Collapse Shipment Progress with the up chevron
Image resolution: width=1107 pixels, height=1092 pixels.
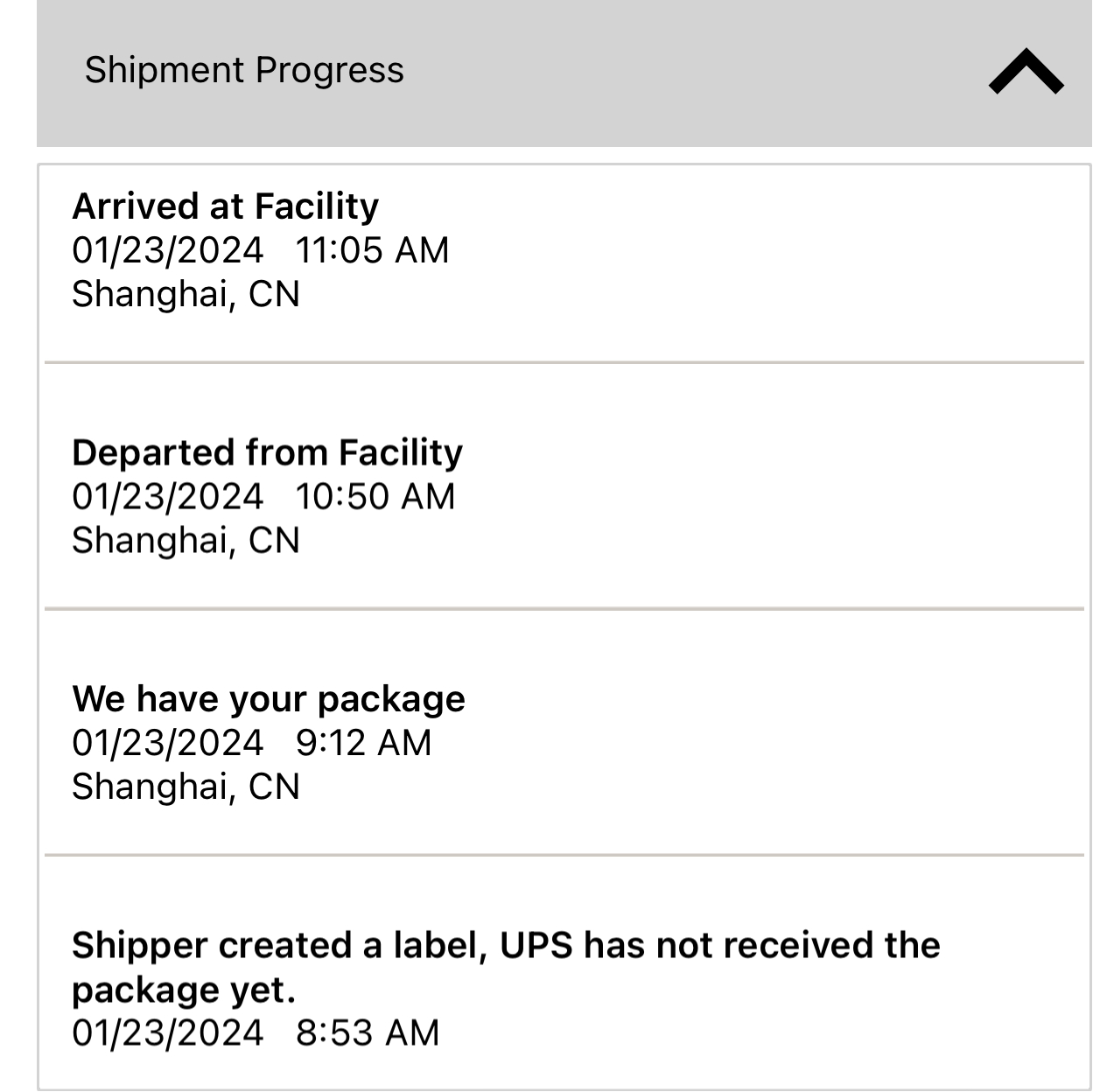(x=1026, y=72)
